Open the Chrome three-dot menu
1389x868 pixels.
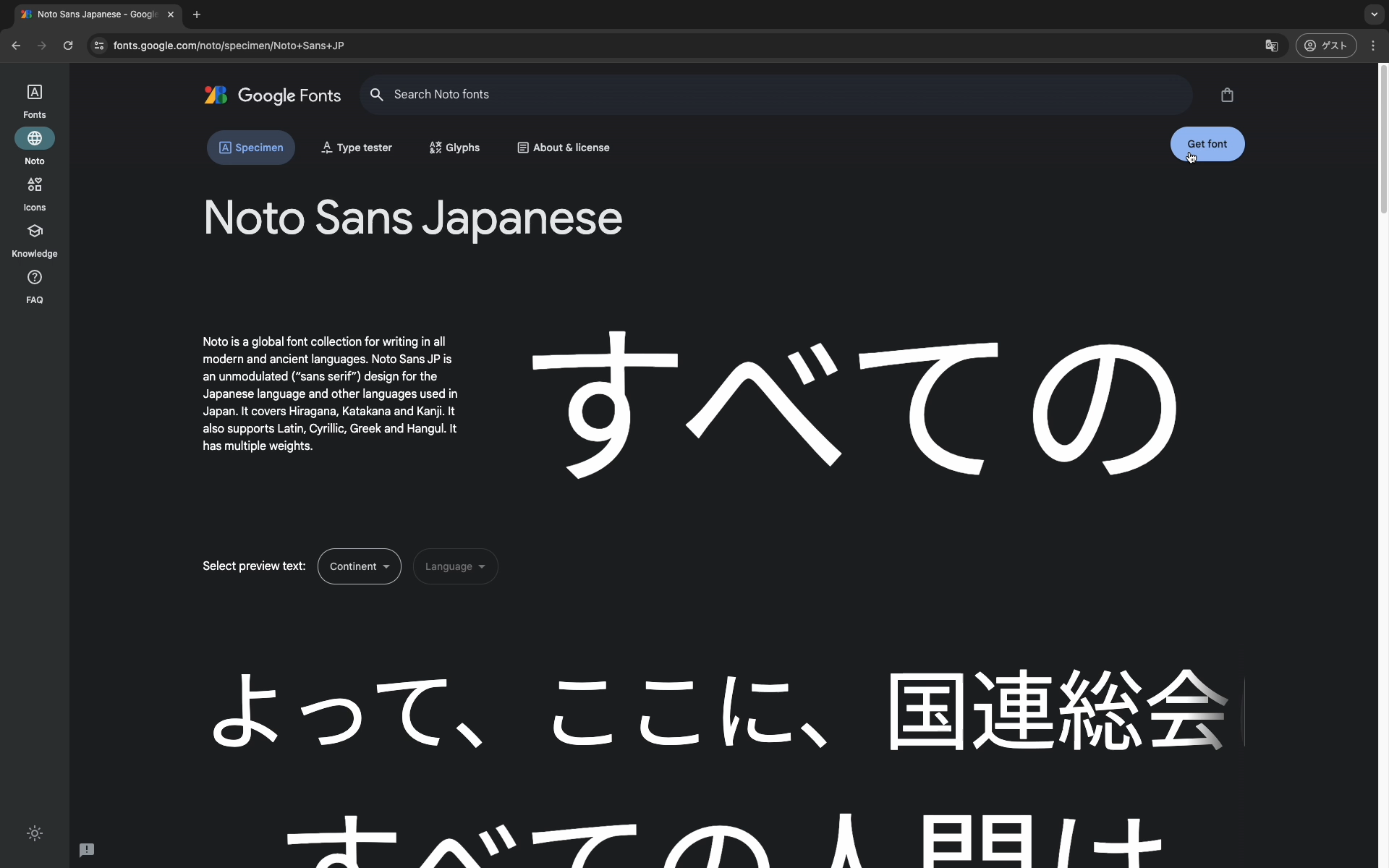[1373, 46]
